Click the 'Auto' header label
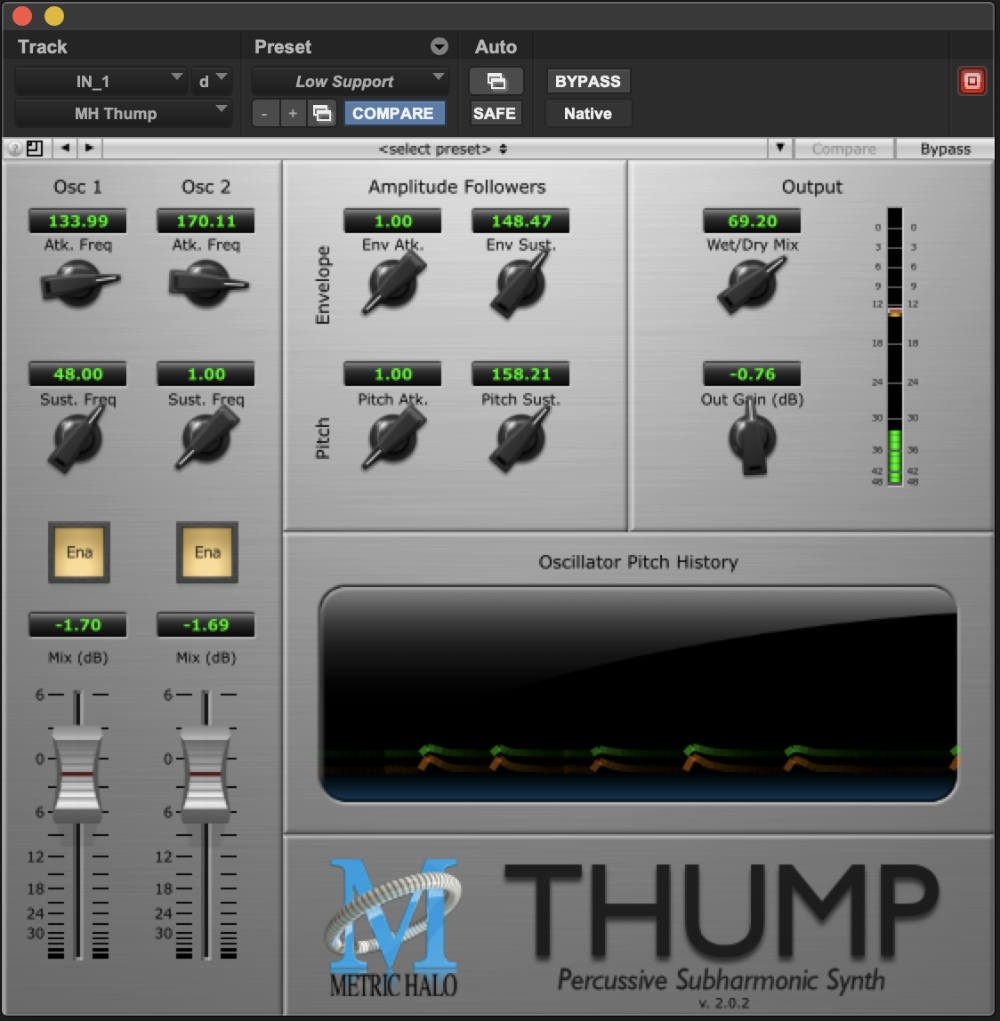This screenshot has height=1021, width=1000. click(495, 47)
